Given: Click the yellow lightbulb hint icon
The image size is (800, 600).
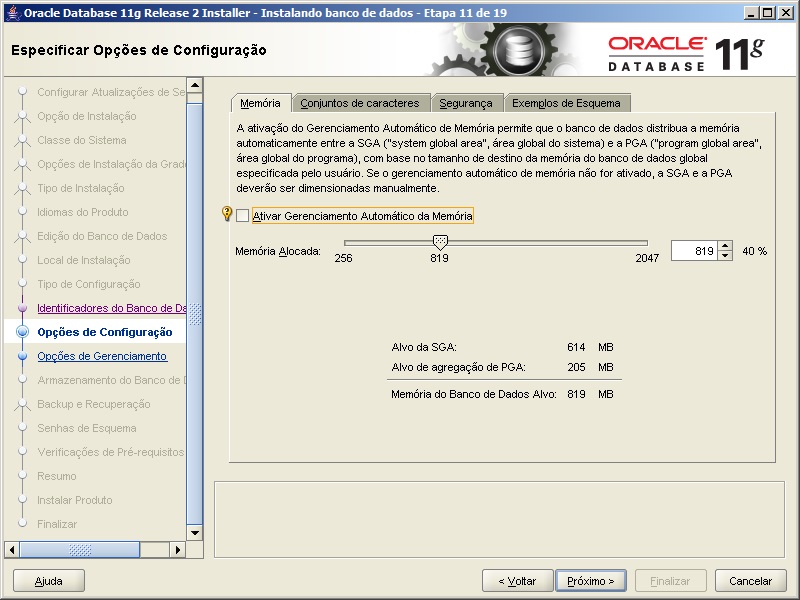Looking at the screenshot, I should coord(227,213).
